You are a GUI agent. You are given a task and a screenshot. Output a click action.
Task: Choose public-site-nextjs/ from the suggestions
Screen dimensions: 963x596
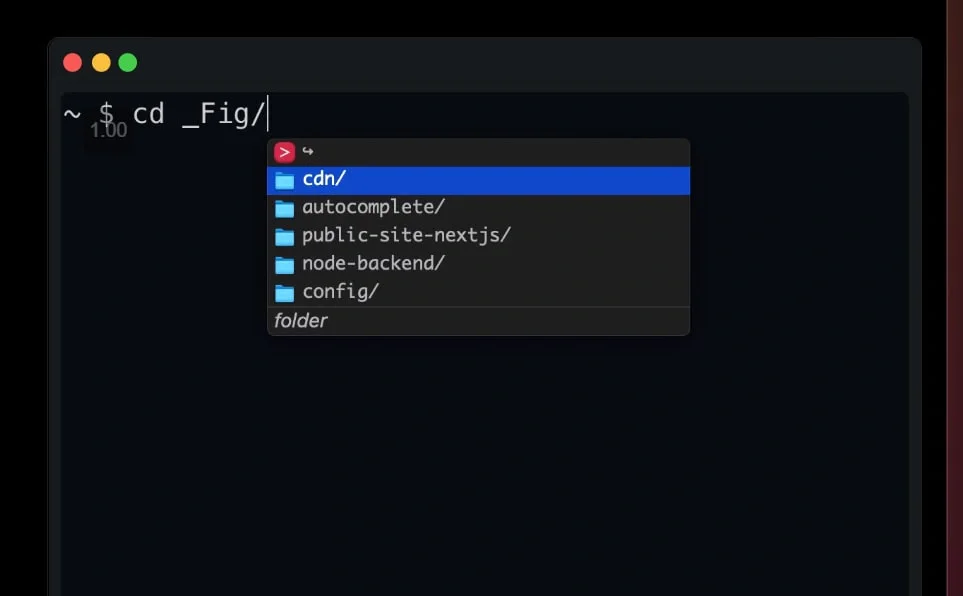tap(406, 235)
